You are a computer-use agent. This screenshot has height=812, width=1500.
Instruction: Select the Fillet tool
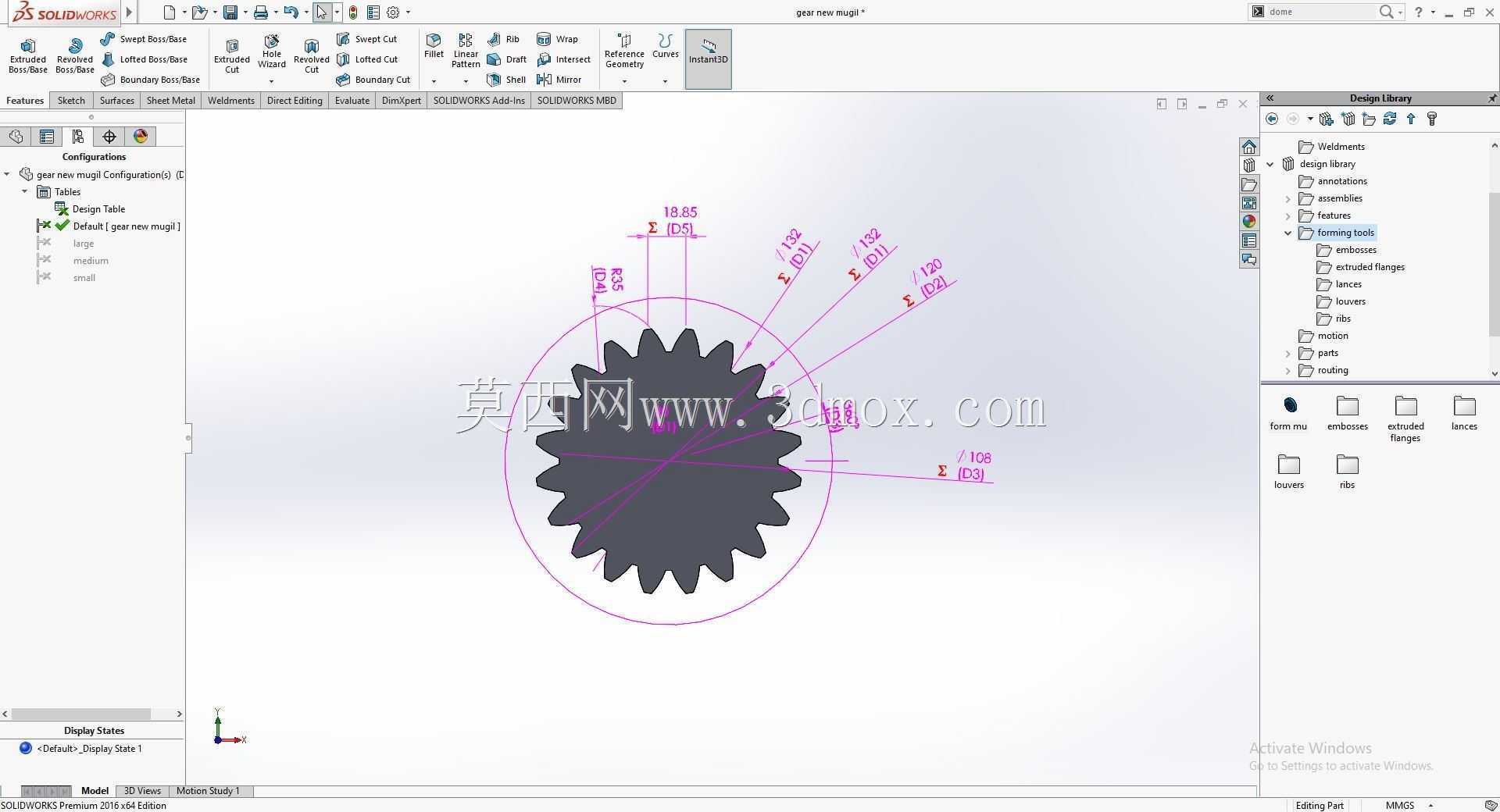(x=434, y=46)
